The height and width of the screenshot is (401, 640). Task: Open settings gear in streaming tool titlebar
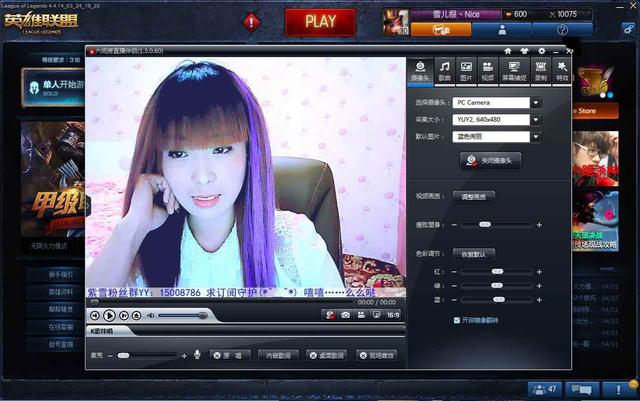click(542, 51)
